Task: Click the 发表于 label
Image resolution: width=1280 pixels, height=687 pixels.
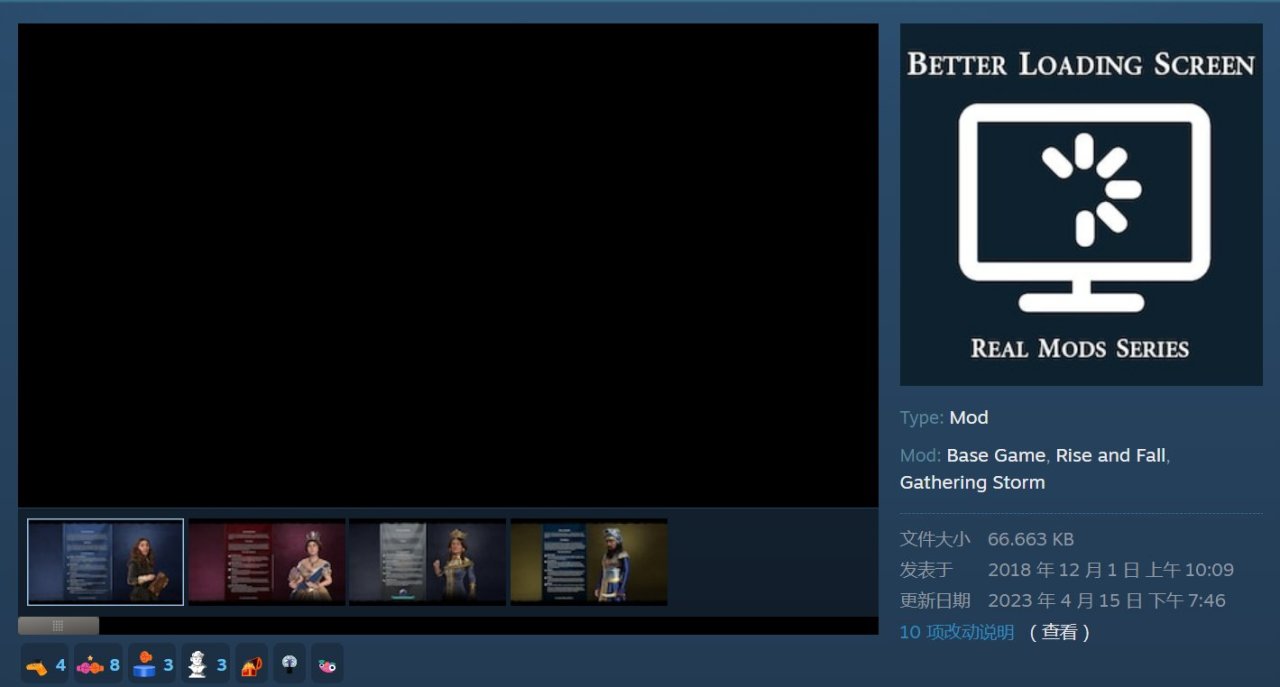Action: 926,570
